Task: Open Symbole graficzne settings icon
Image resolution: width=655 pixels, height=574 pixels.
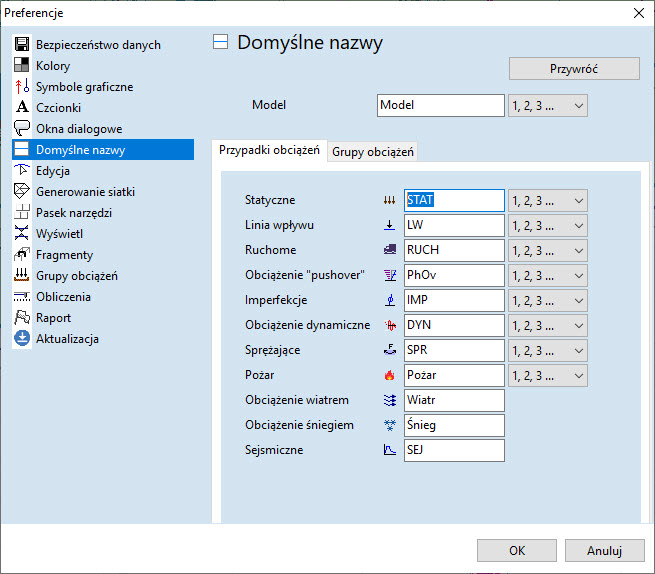Action: [21, 87]
